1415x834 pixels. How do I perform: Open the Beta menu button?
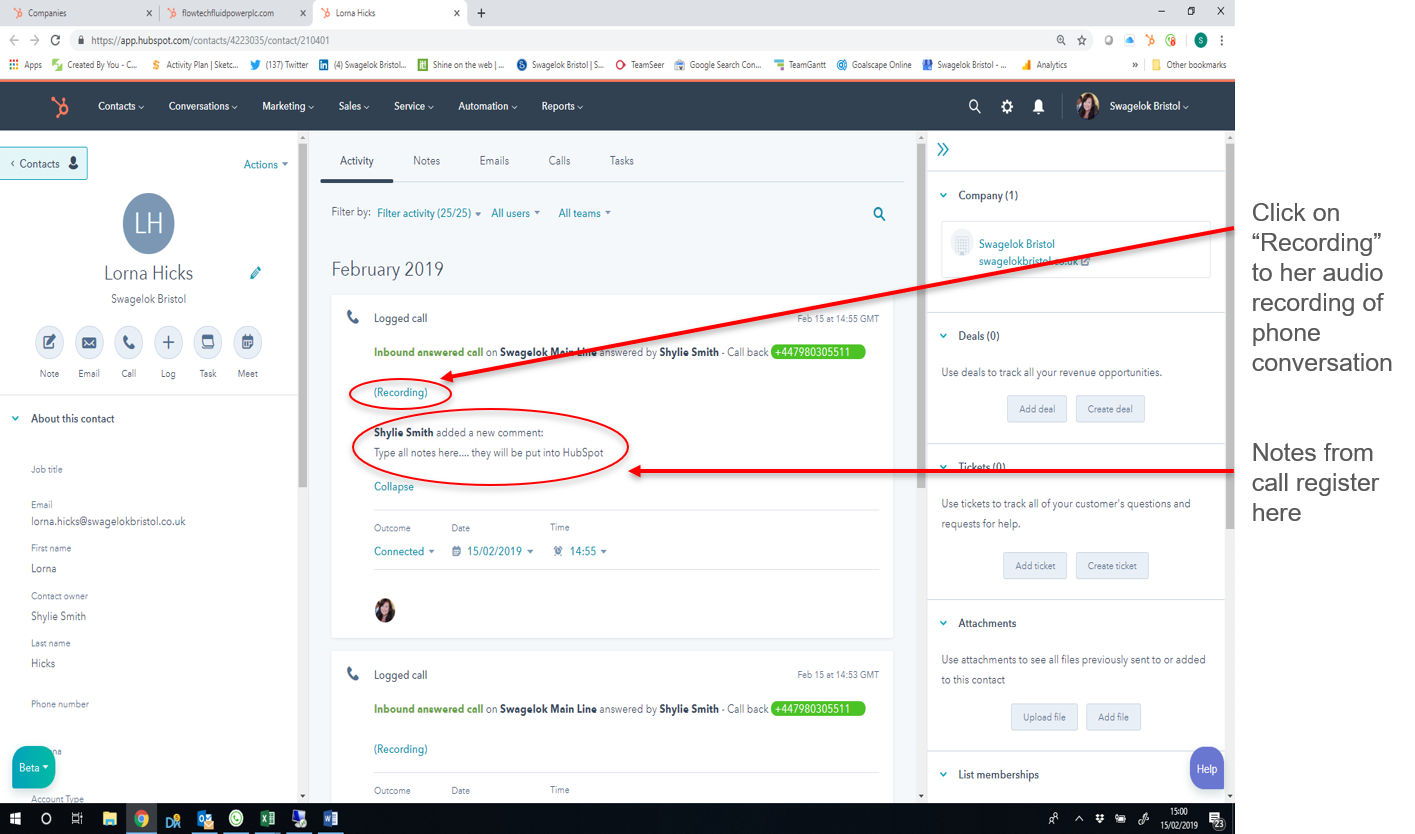[34, 768]
